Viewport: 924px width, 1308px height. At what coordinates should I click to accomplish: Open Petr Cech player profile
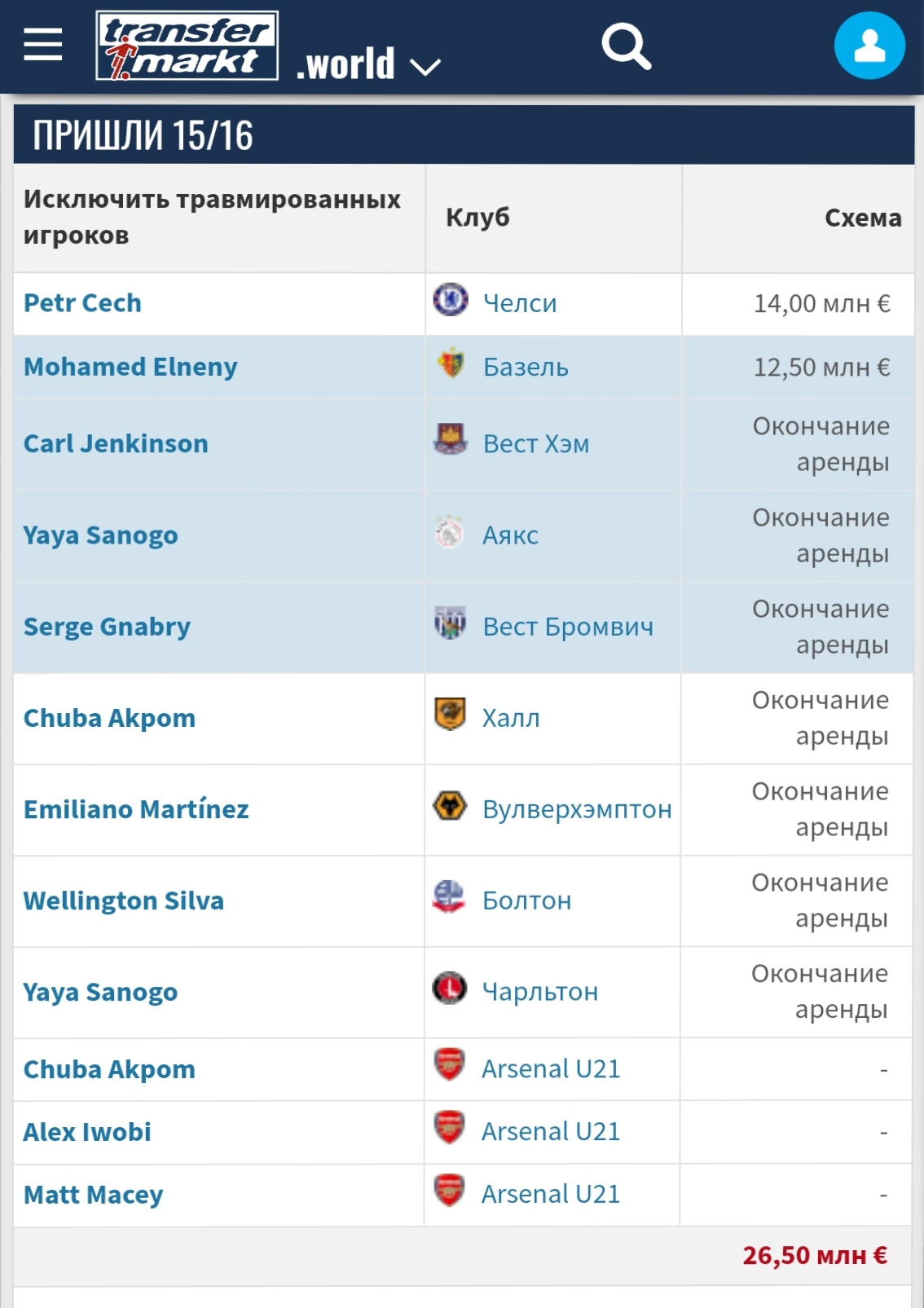point(82,303)
